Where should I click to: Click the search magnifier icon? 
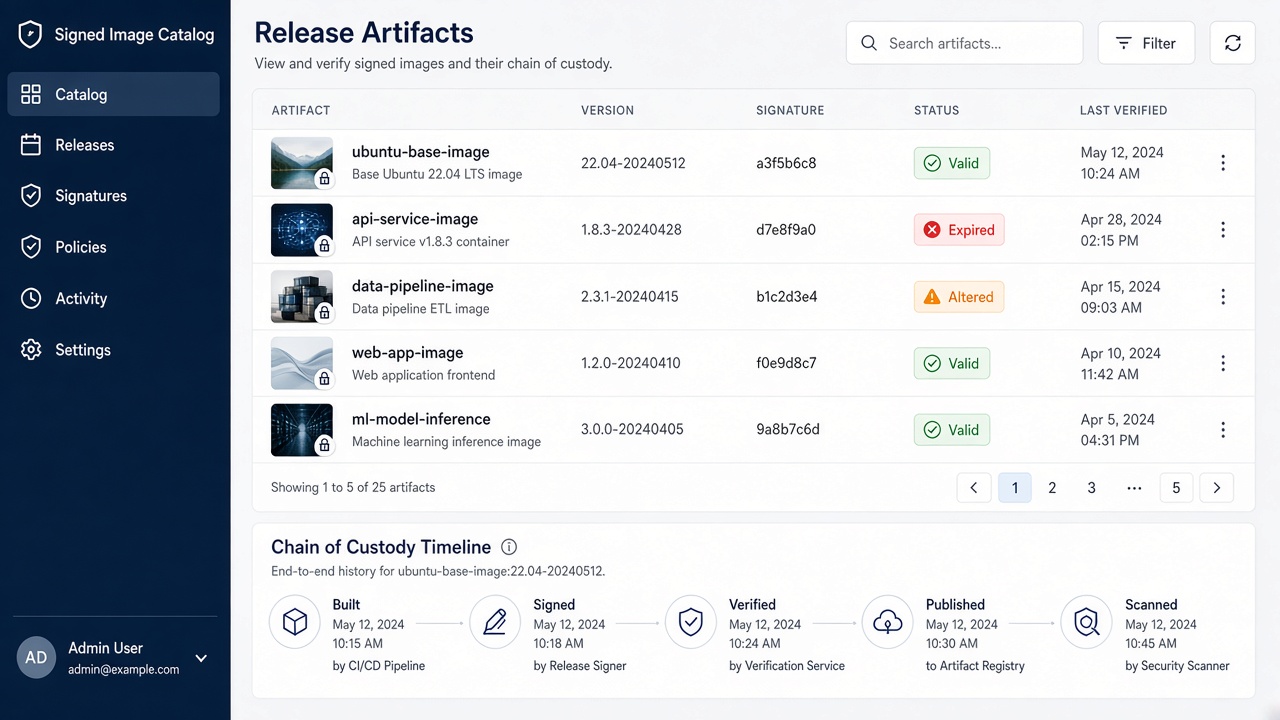tap(869, 43)
